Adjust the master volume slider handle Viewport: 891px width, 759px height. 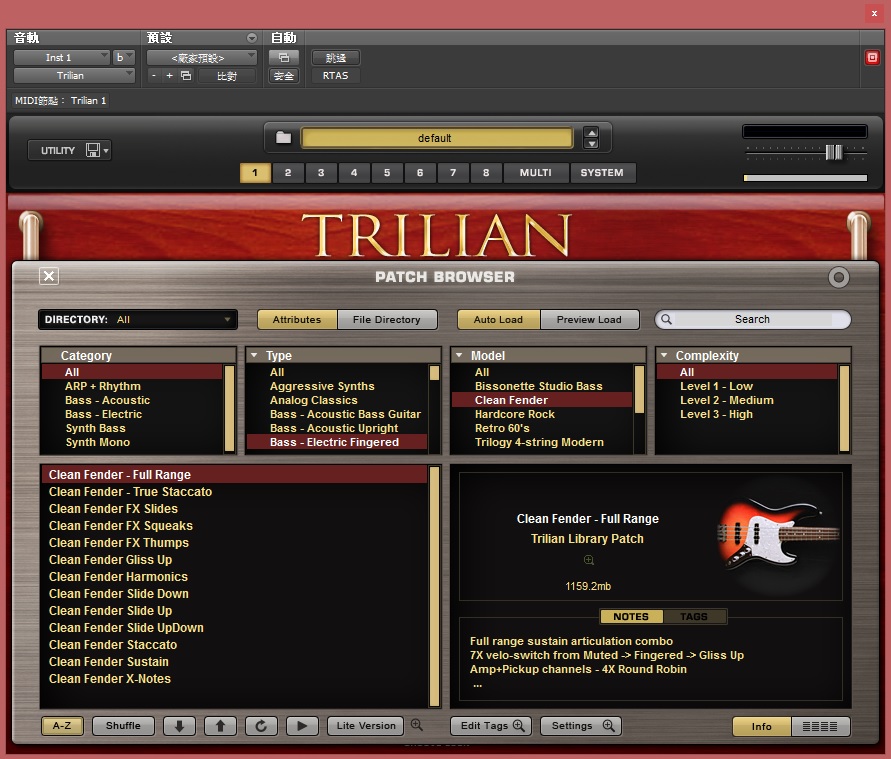[834, 152]
